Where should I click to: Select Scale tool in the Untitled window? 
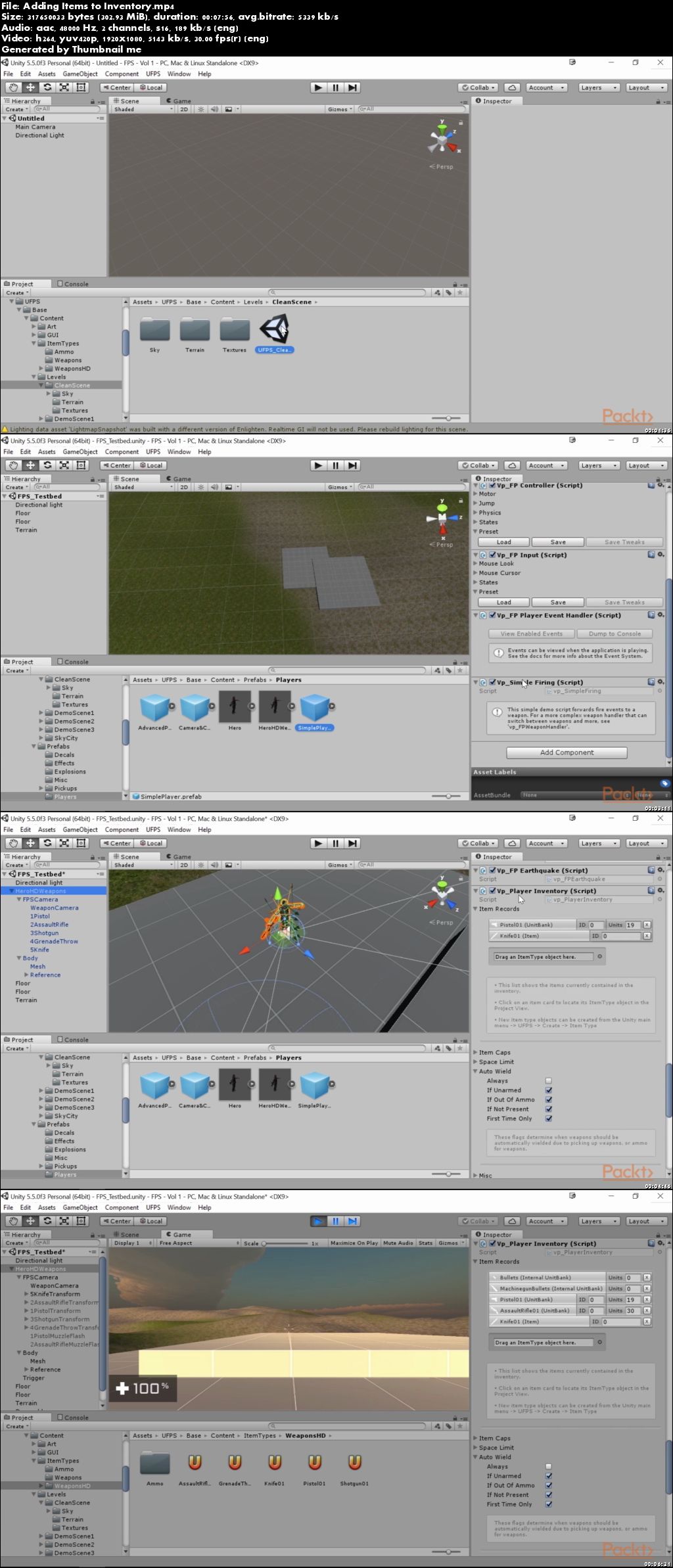pyautogui.click(x=64, y=87)
